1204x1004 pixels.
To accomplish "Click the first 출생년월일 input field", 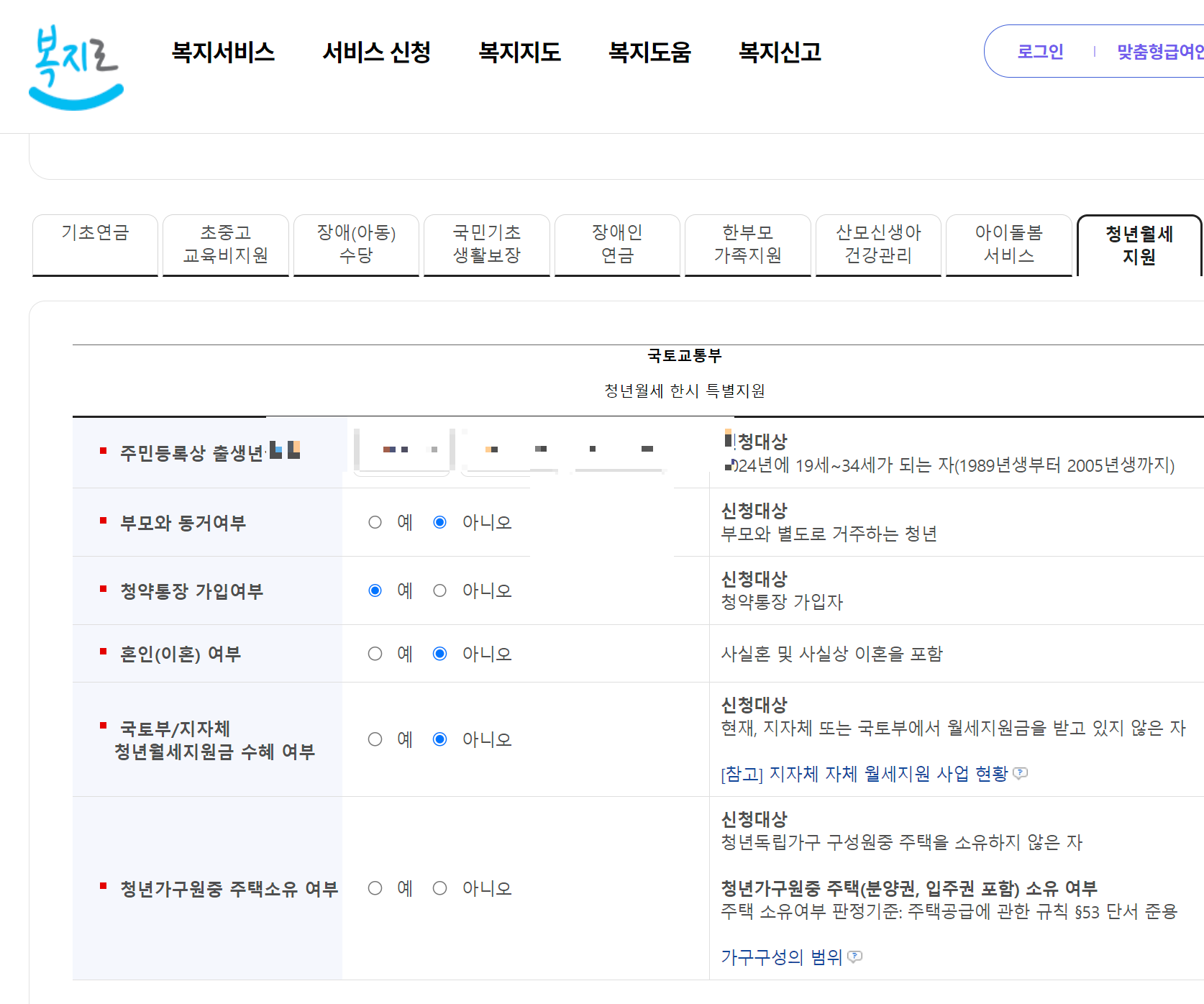I will click(x=403, y=451).
